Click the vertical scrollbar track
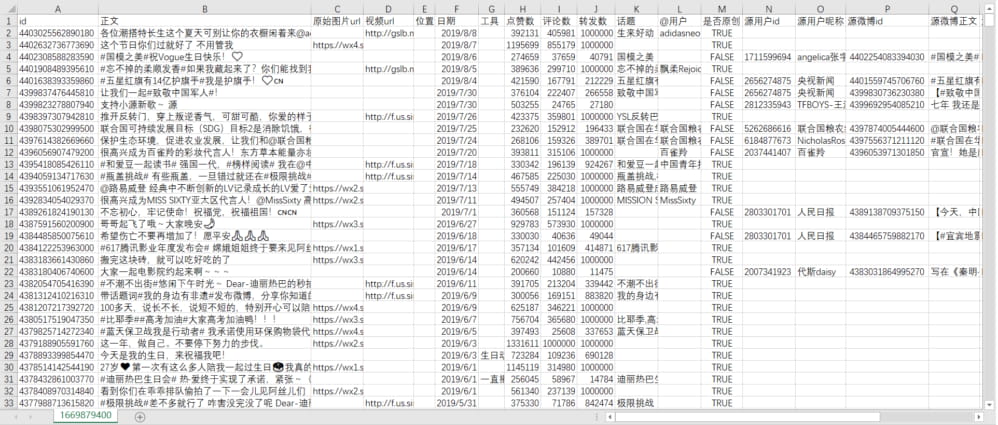Screen dimensions: 998x425 [x=991, y=210]
